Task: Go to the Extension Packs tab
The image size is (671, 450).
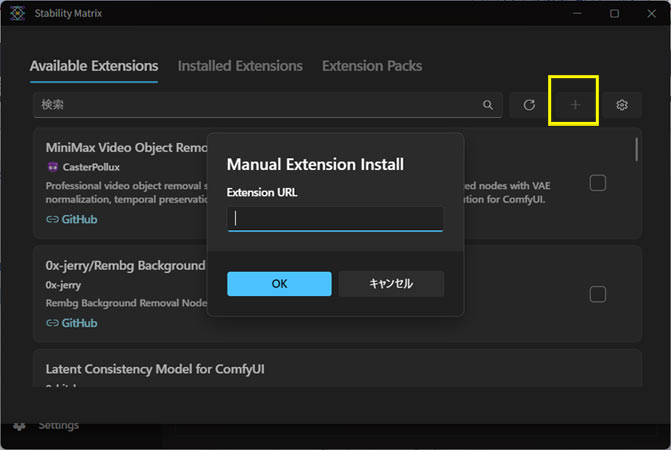Action: tap(372, 66)
